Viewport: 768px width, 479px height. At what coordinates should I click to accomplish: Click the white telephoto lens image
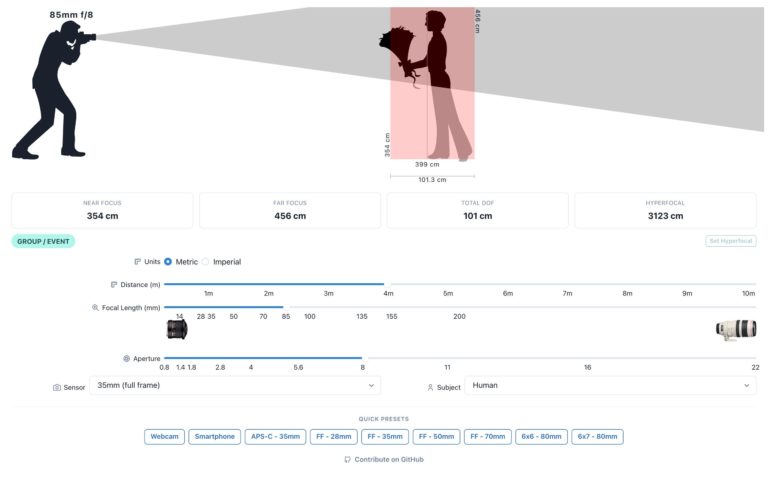click(736, 330)
